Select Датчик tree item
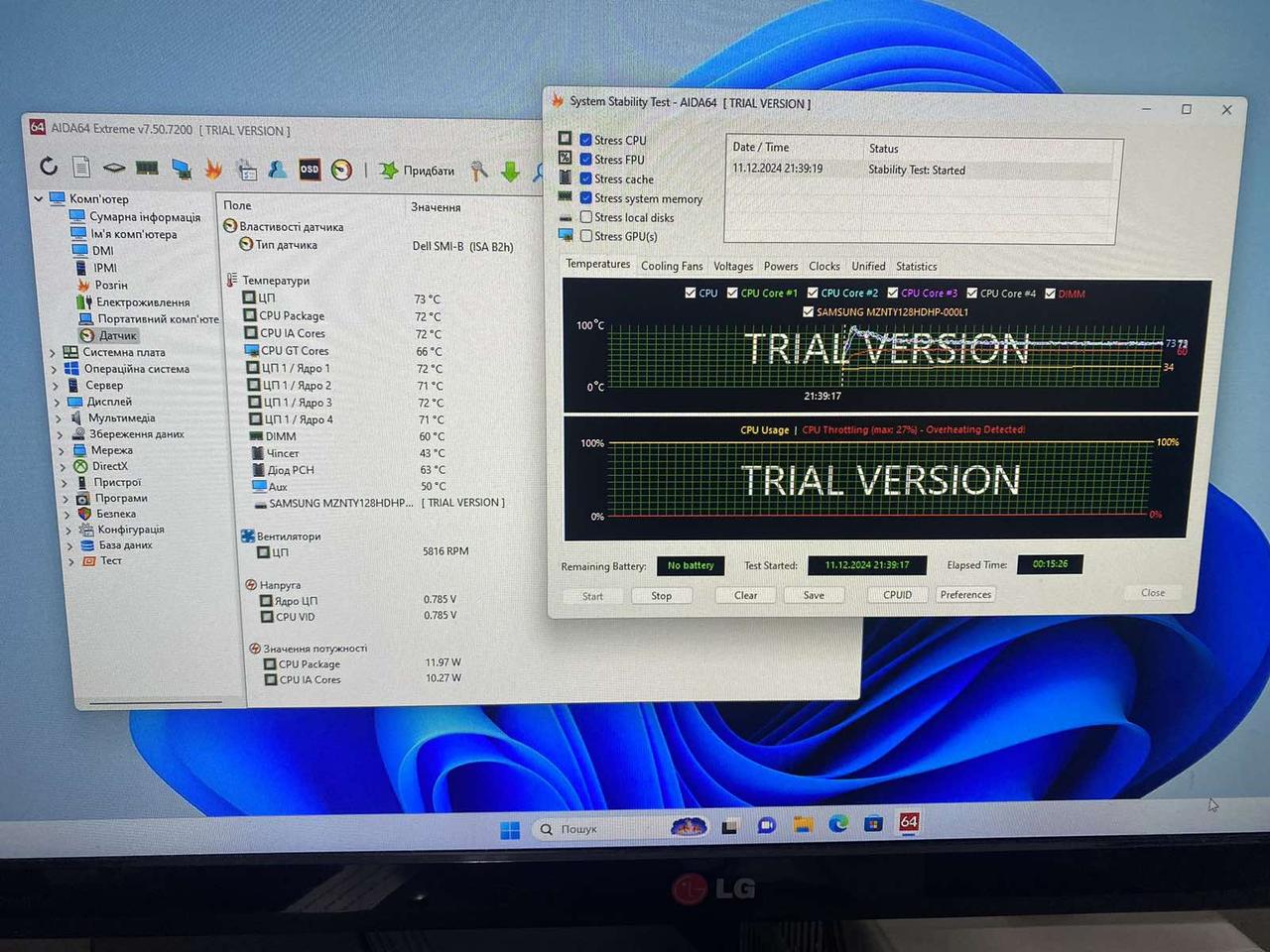This screenshot has height=952, width=1270. (118, 335)
